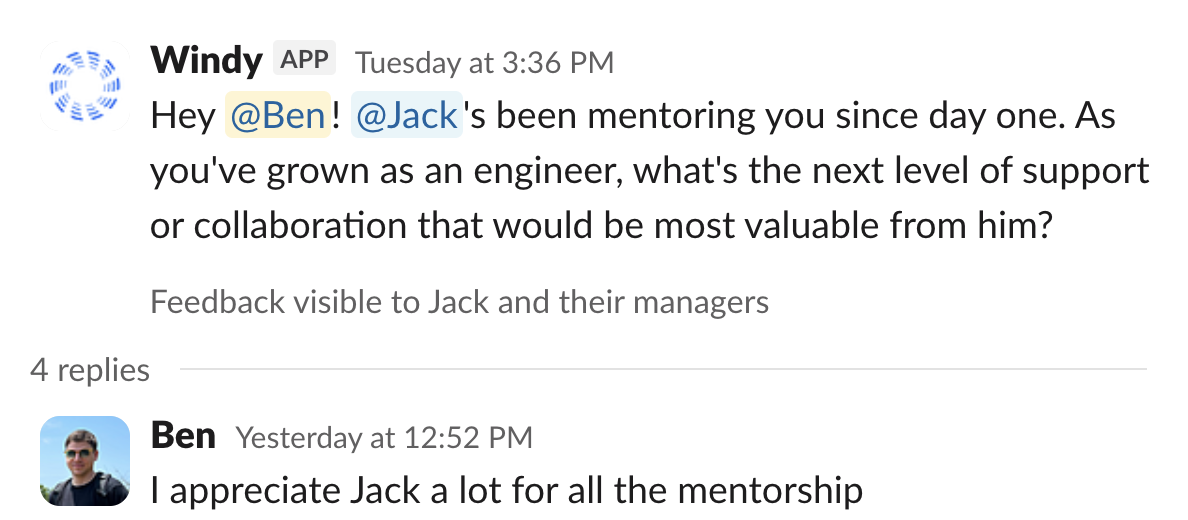Click the APP badge beside Windy
1188x520 pixels.
pos(304,60)
